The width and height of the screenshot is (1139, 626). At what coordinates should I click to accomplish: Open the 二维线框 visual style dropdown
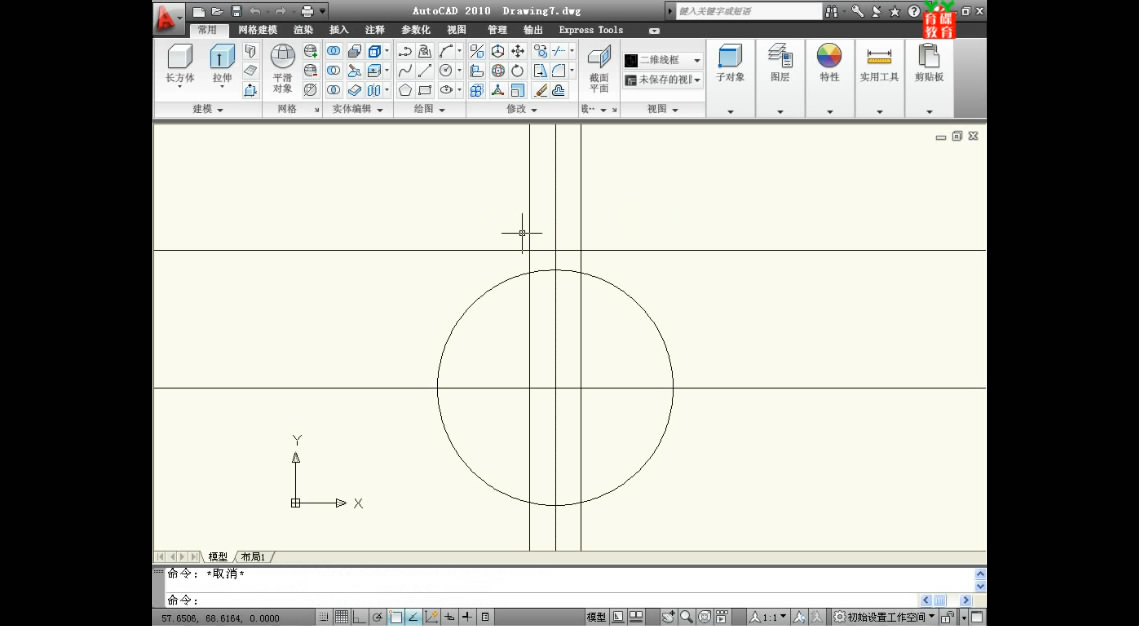[x=663, y=60]
